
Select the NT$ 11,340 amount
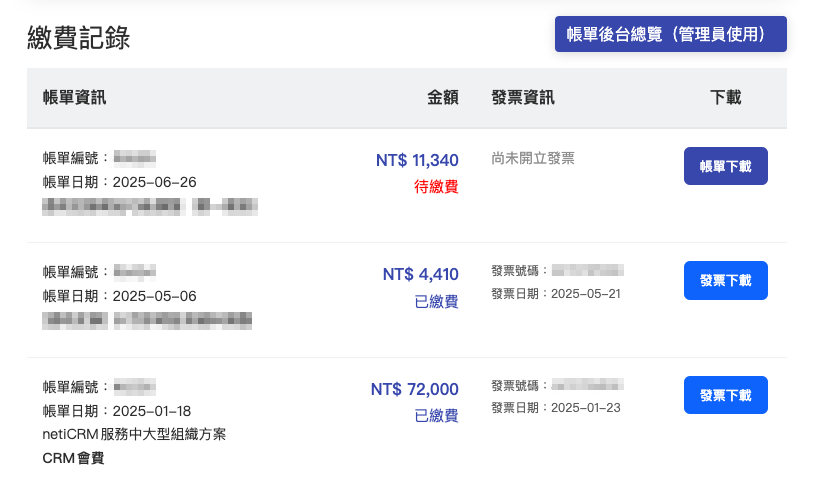click(417, 160)
